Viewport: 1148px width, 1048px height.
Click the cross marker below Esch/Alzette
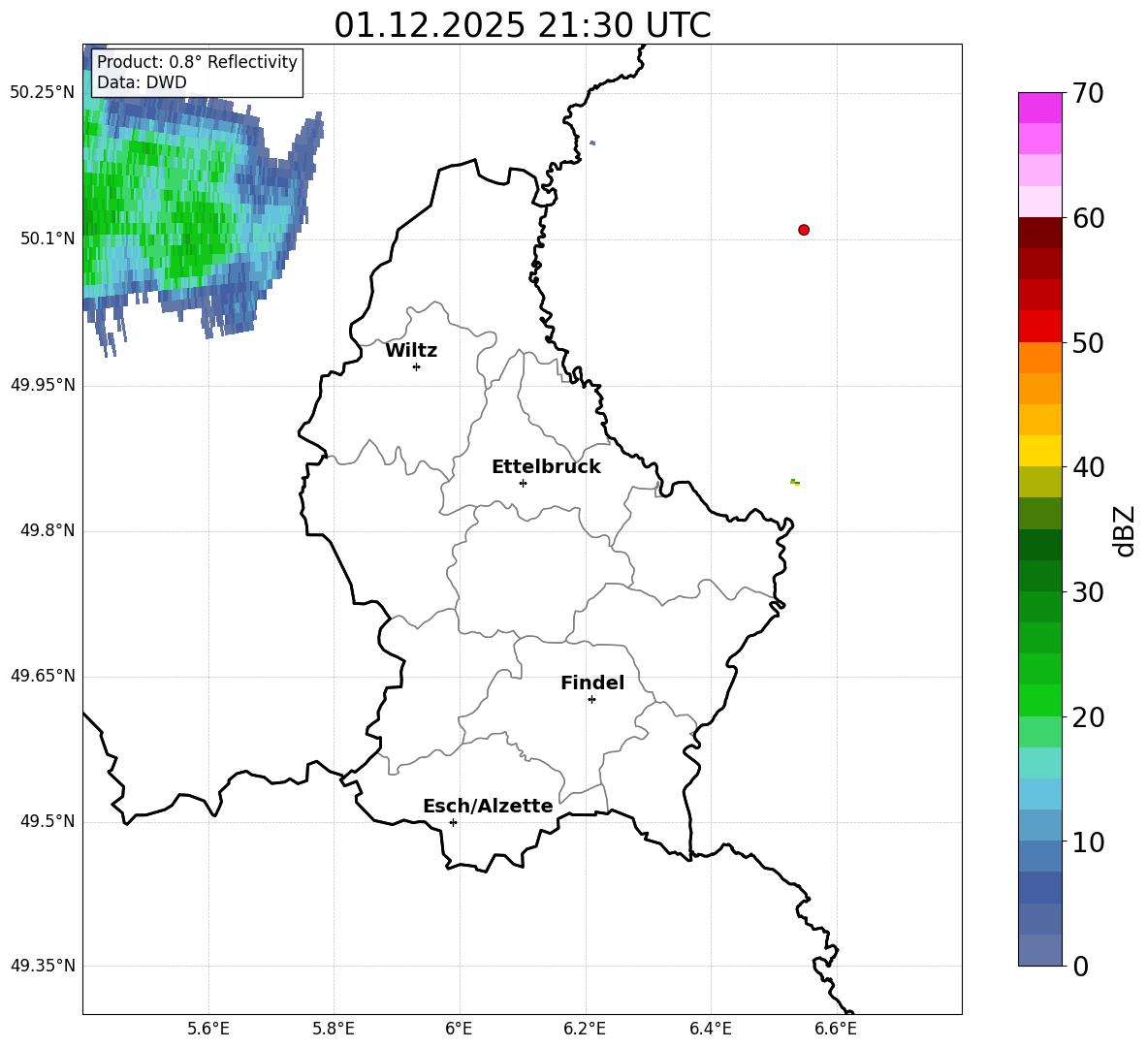pos(453,822)
